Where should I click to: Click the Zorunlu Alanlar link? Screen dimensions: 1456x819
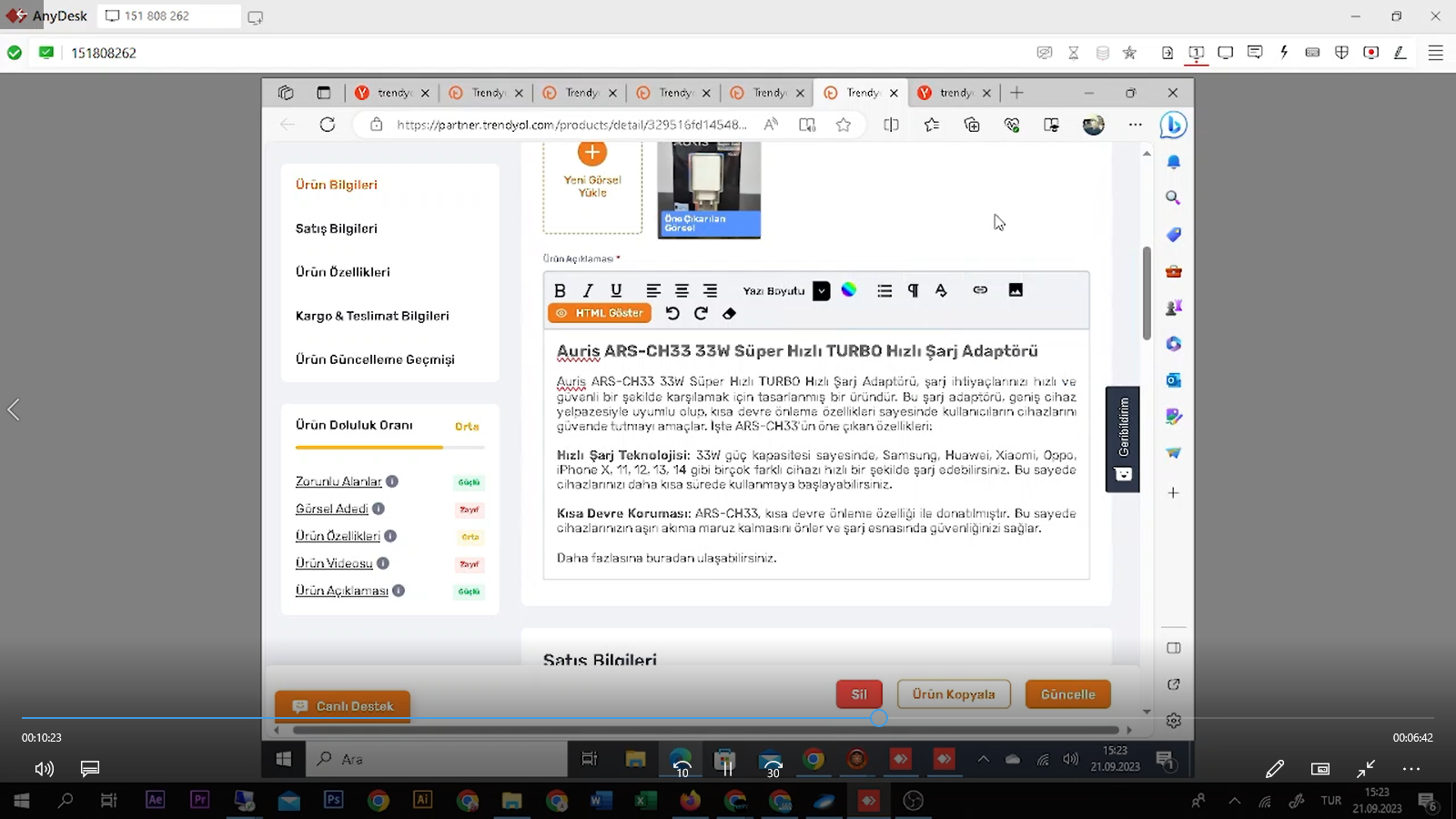click(x=339, y=481)
